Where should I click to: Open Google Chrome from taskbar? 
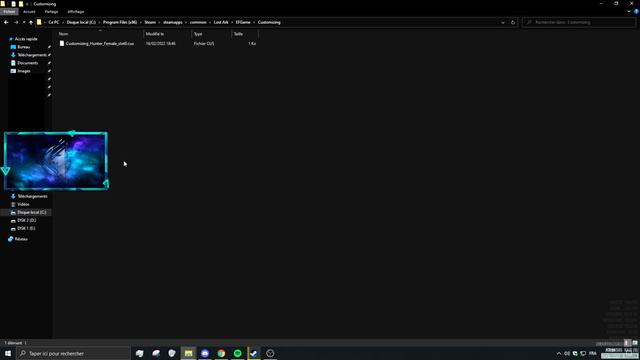click(x=221, y=353)
